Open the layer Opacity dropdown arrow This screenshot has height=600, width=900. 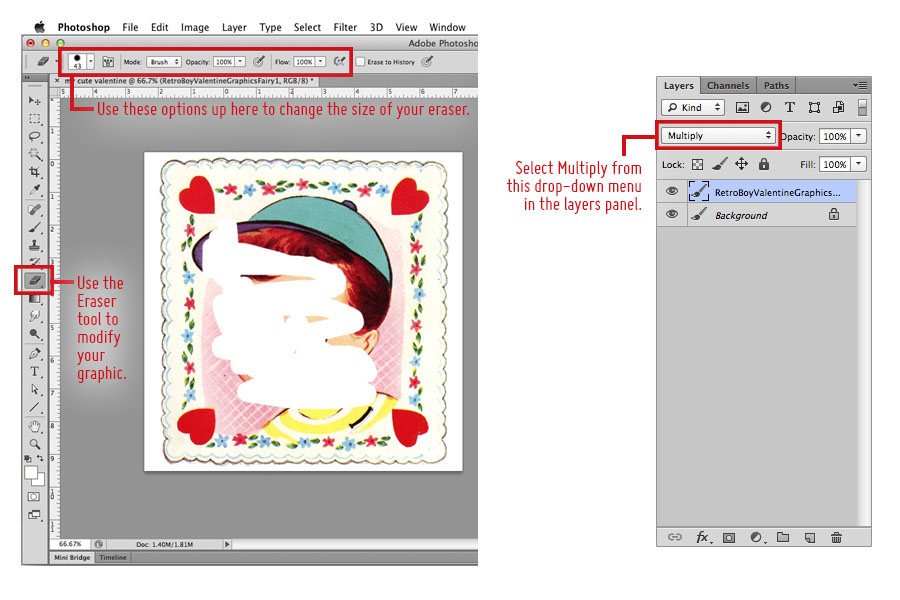click(x=859, y=136)
